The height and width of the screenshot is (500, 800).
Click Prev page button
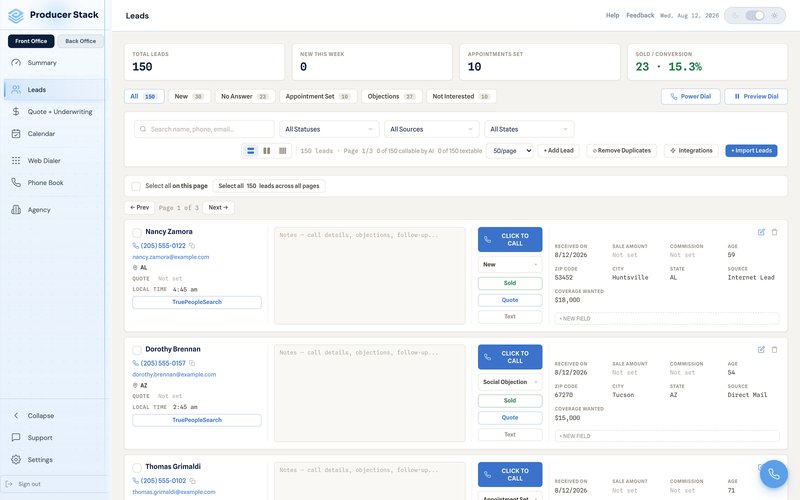pos(139,208)
